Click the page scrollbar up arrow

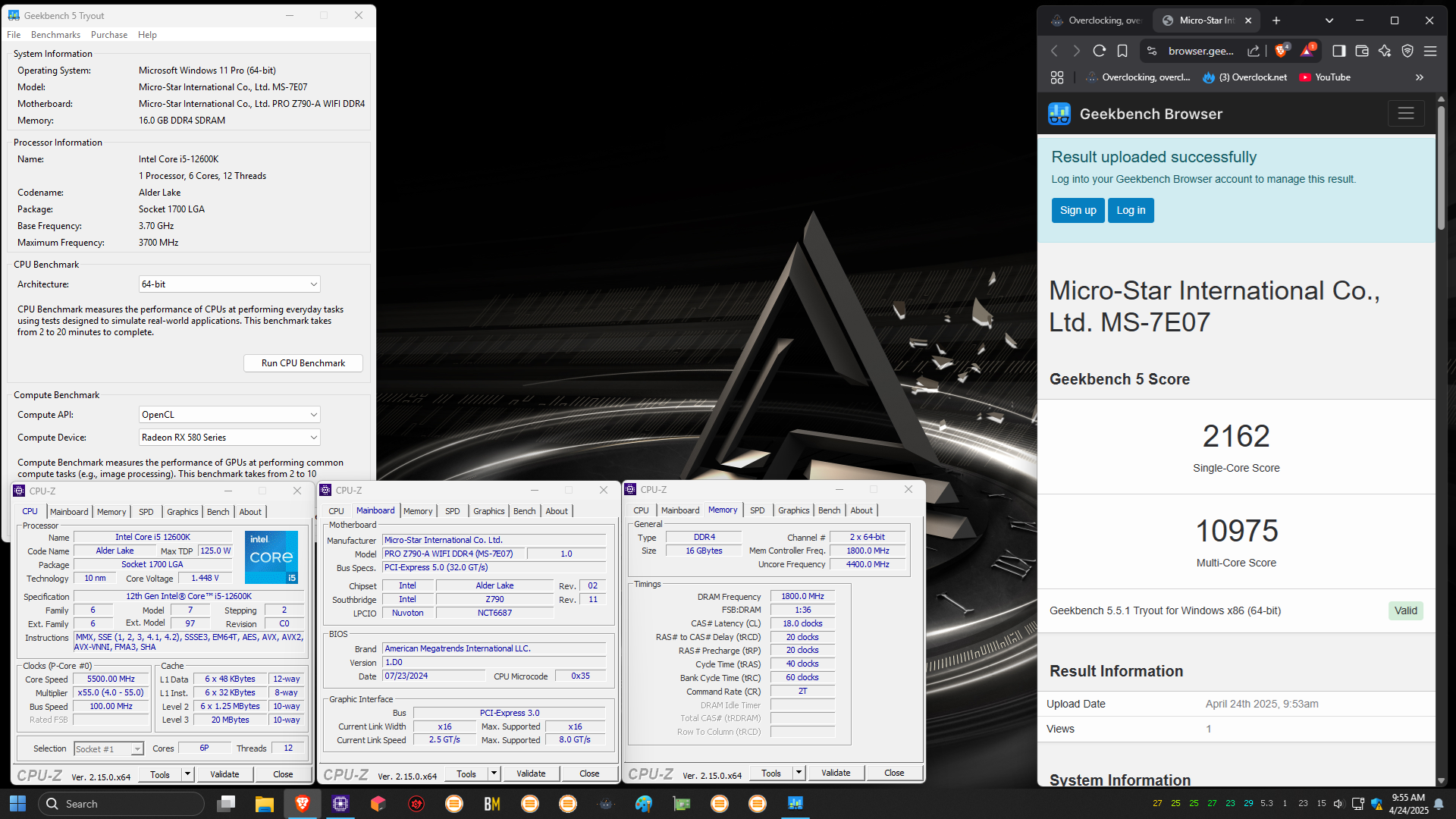(1441, 98)
